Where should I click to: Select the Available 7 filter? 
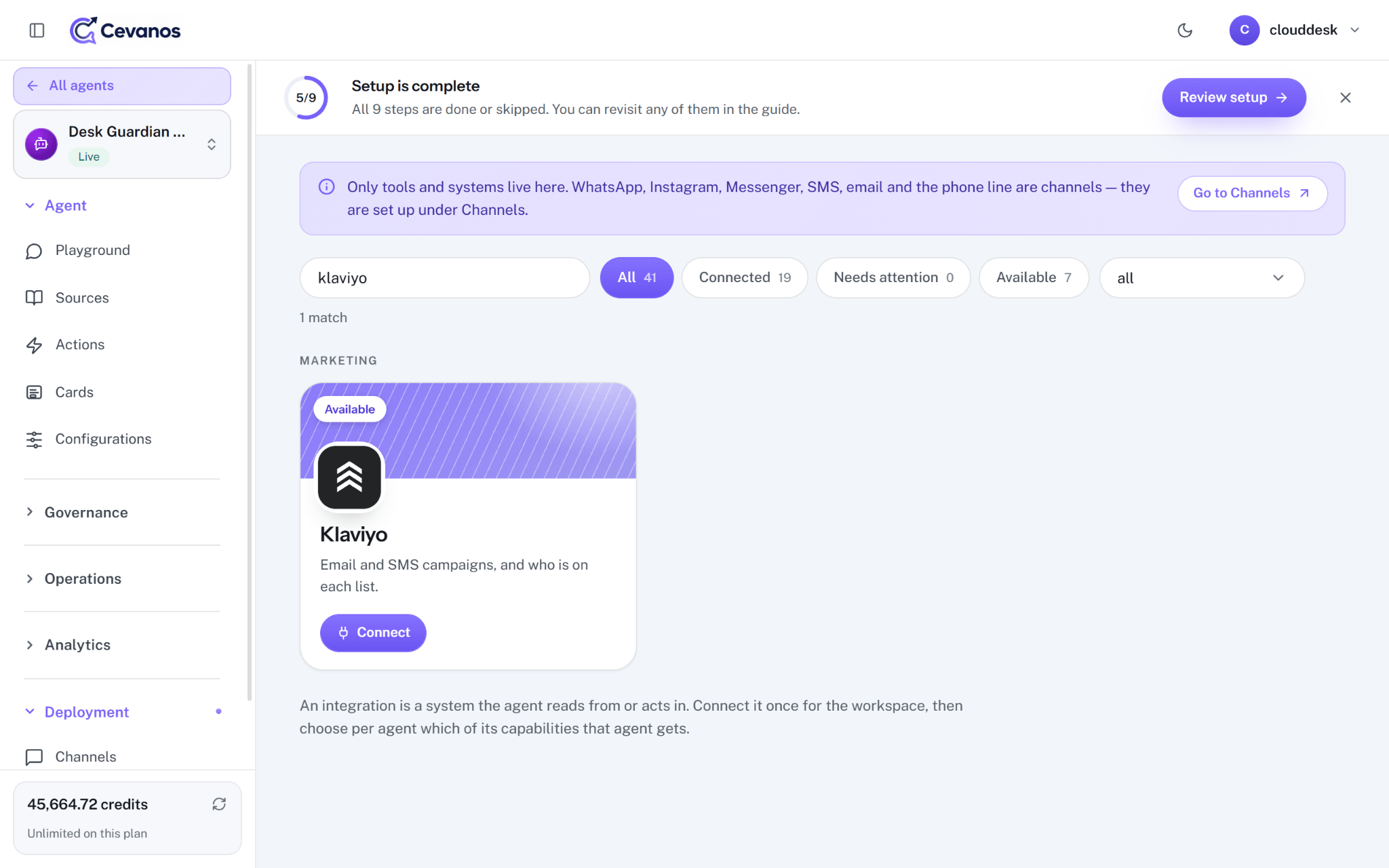click(1034, 278)
